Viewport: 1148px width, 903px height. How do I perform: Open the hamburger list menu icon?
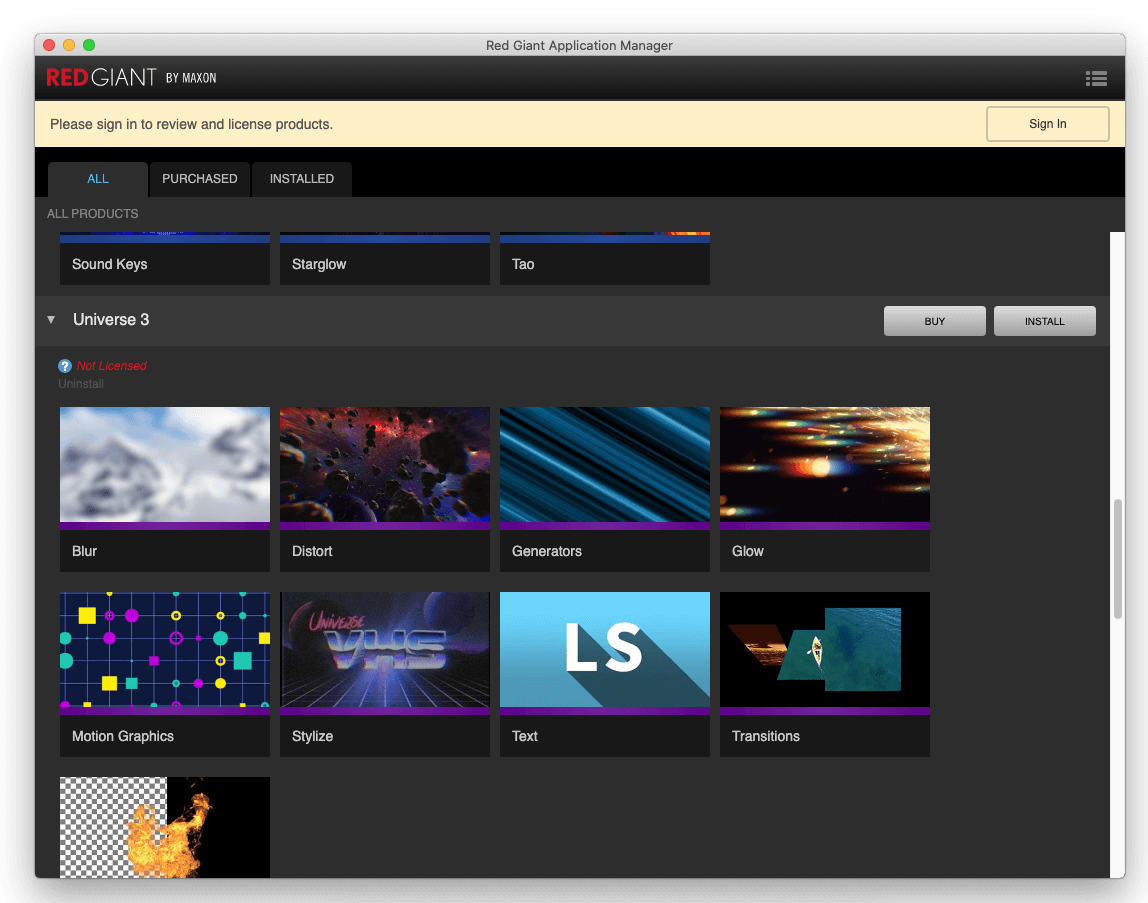(x=1096, y=78)
